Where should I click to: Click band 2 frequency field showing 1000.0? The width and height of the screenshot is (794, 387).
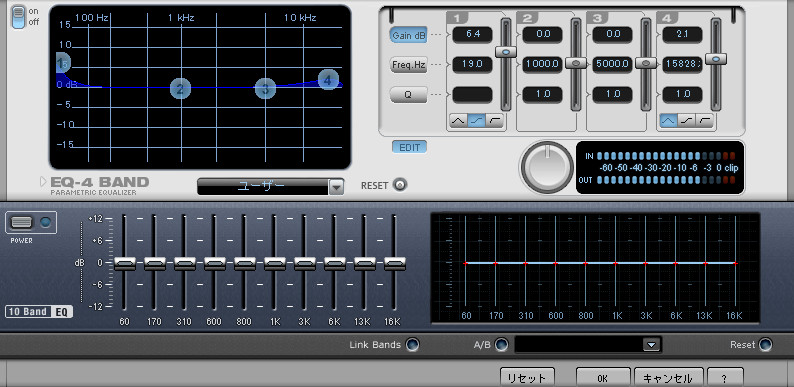point(542,64)
